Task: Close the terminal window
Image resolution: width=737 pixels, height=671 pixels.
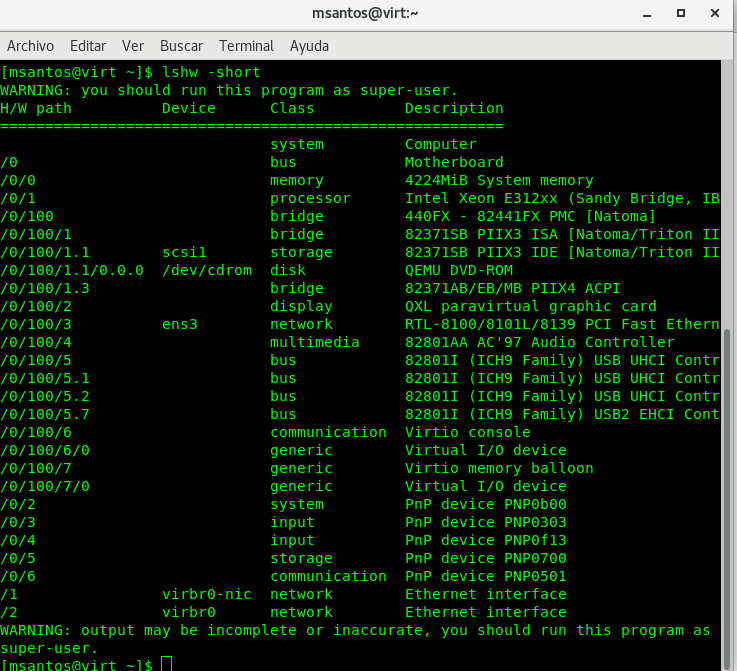Action: [x=713, y=14]
